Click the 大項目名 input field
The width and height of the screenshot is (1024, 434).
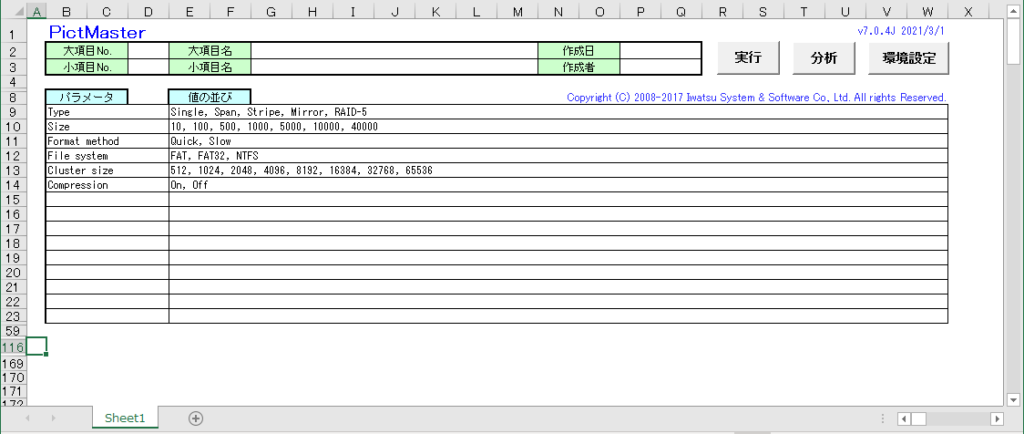393,51
